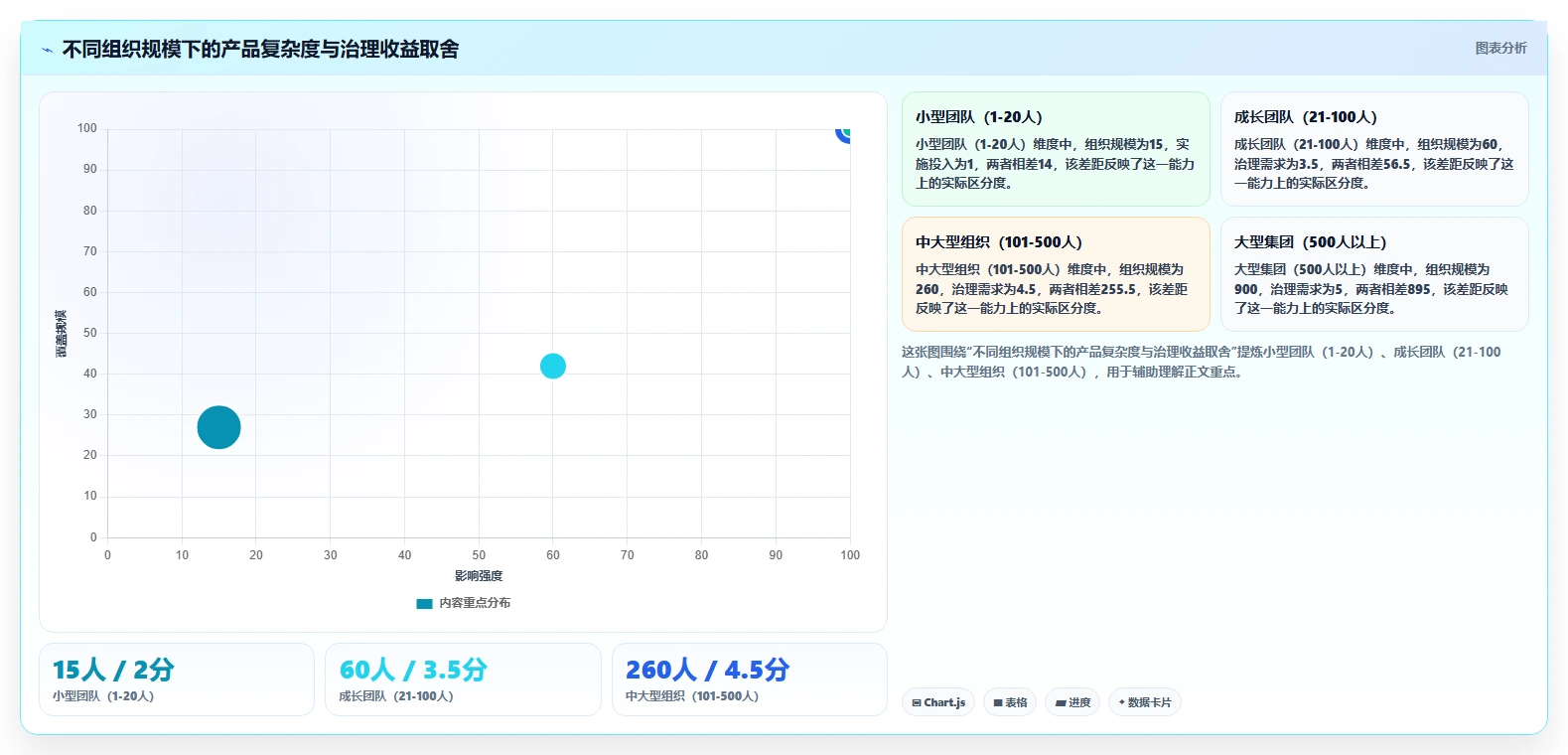Click the page title 不同组织规模下的产品复杂度与治理收益取舍
1568x755 pixels.
(x=260, y=50)
